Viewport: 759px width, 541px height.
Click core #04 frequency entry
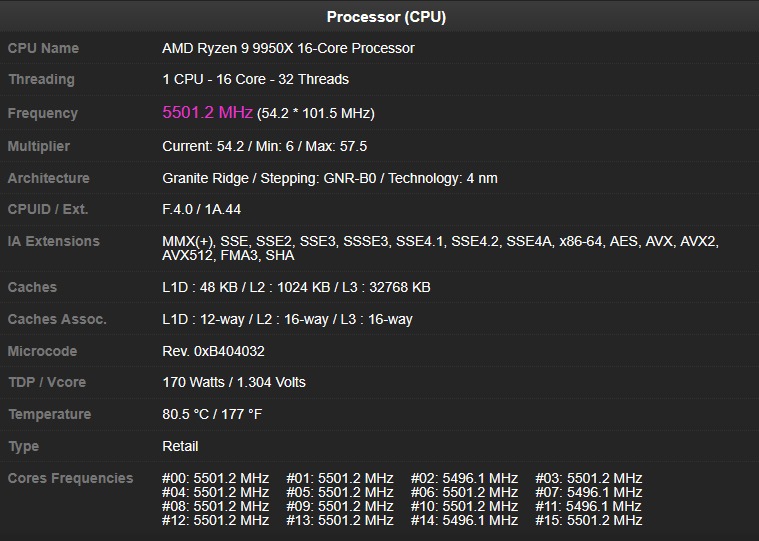215,492
